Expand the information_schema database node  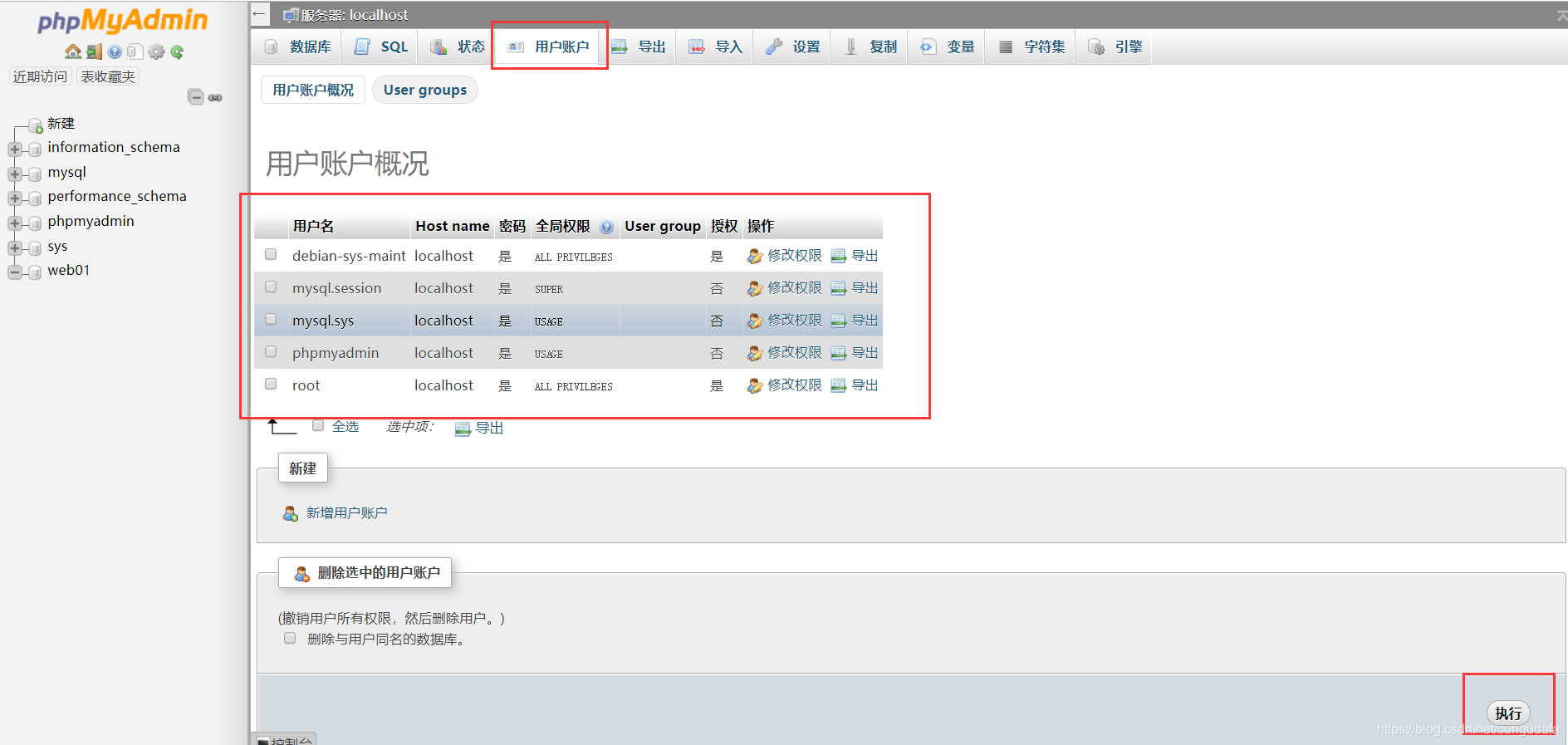(x=15, y=149)
